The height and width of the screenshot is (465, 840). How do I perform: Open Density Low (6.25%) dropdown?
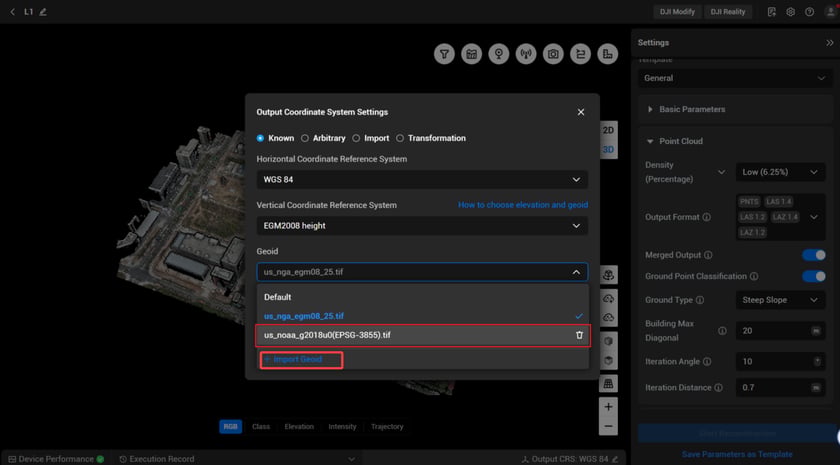[781, 172]
